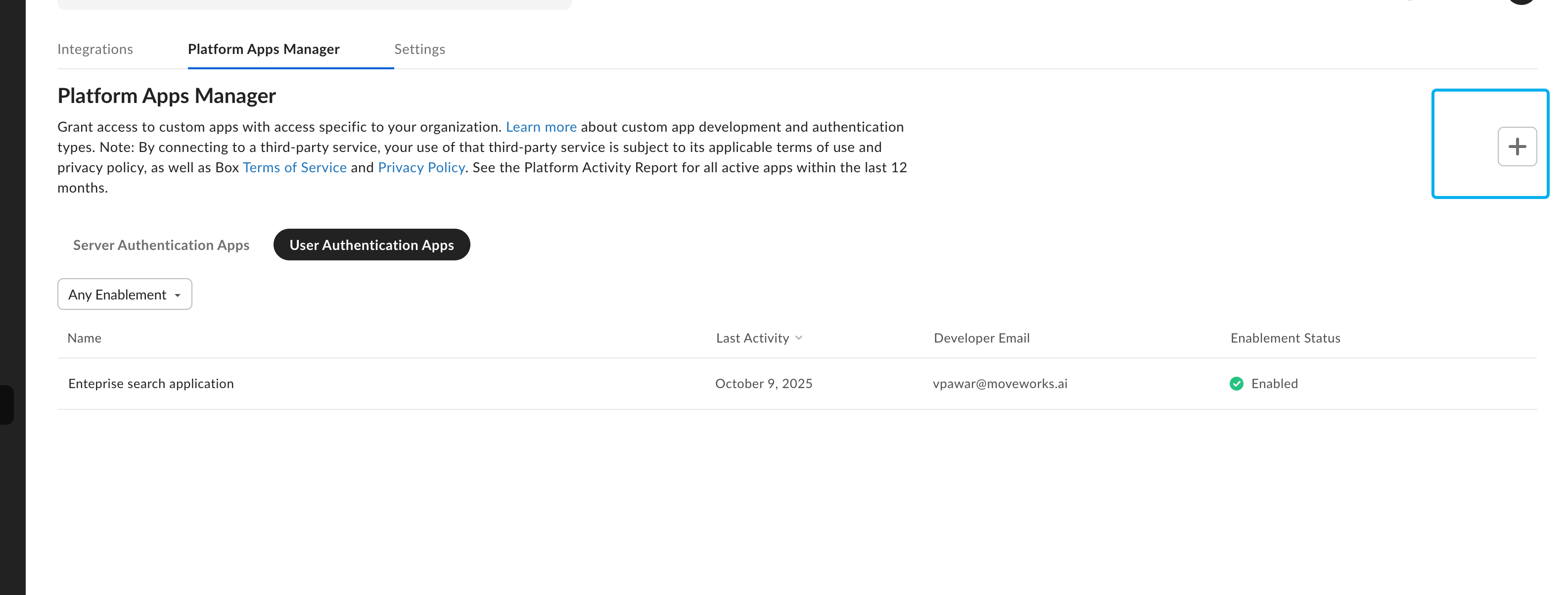Screen dimensions: 1568x595
Task: Select User Authentication Apps filter pill
Action: pos(371,245)
